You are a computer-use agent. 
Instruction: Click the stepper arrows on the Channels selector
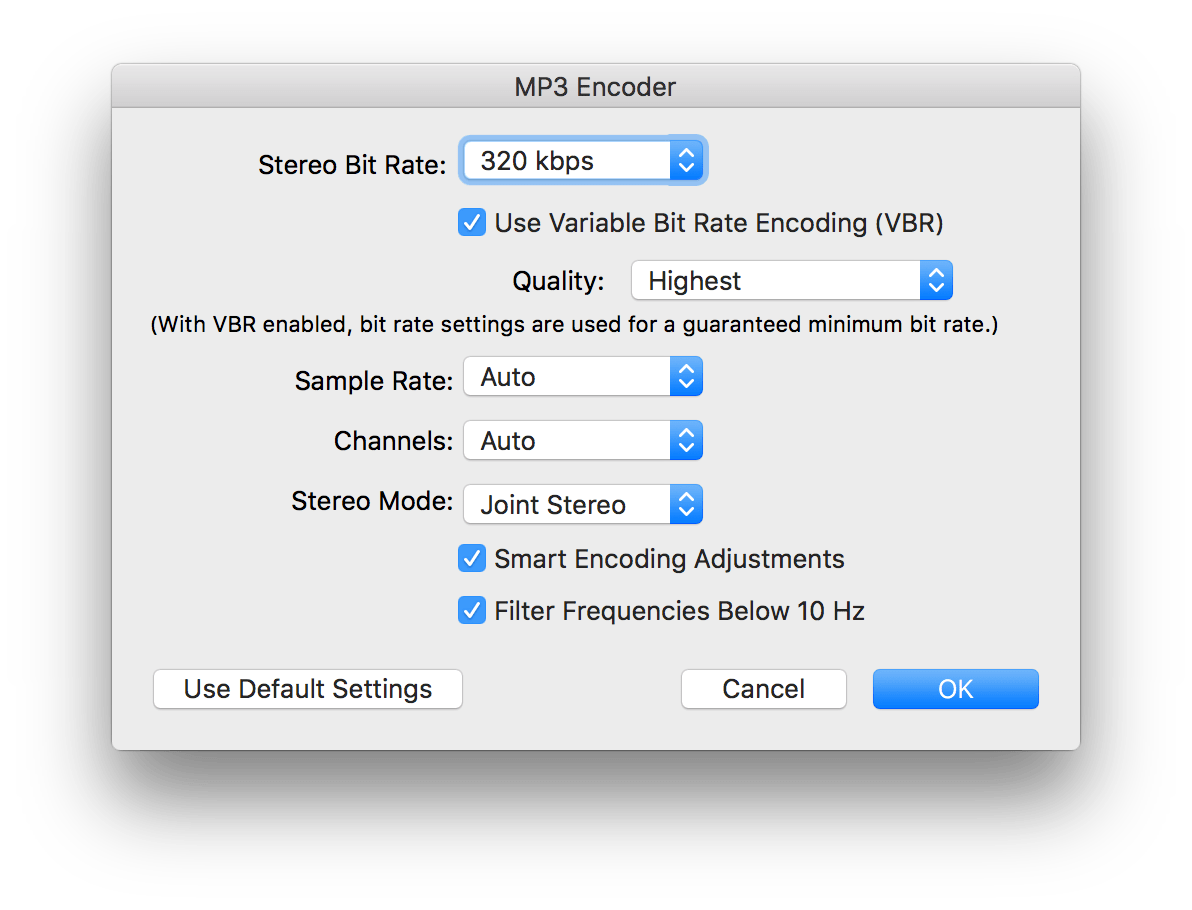686,440
